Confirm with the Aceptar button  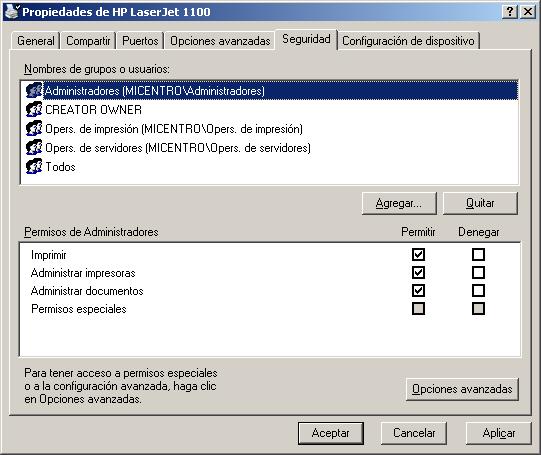(x=331, y=433)
